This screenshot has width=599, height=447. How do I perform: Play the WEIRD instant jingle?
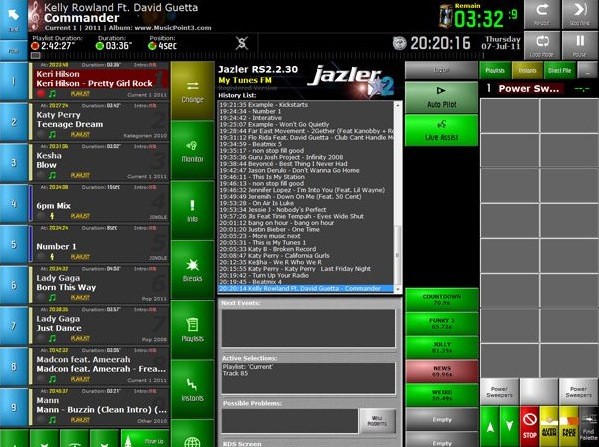pos(442,395)
